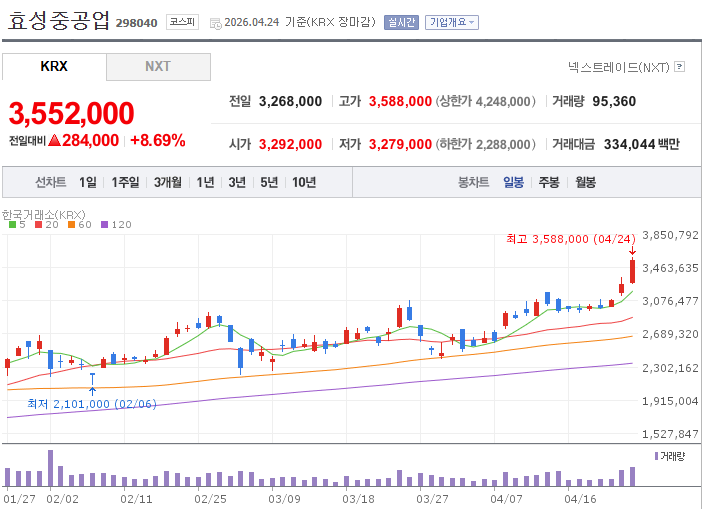Select the 월봉 candlestick chart
This screenshot has height=509, width=702.
pyautogui.click(x=586, y=182)
